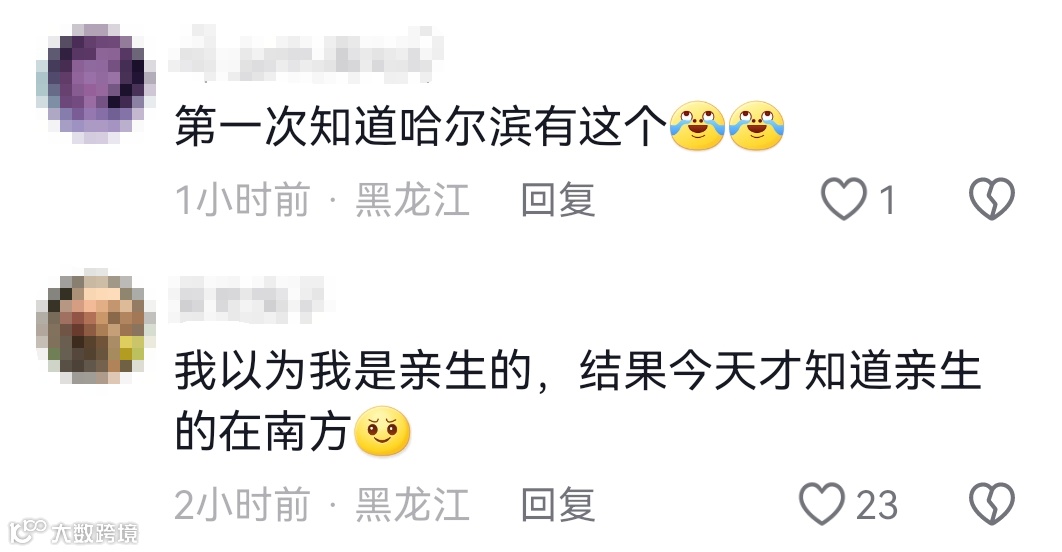The height and width of the screenshot is (552, 1062).
Task: Click the 大数跨境 watermark logo
Action: (x=73, y=532)
